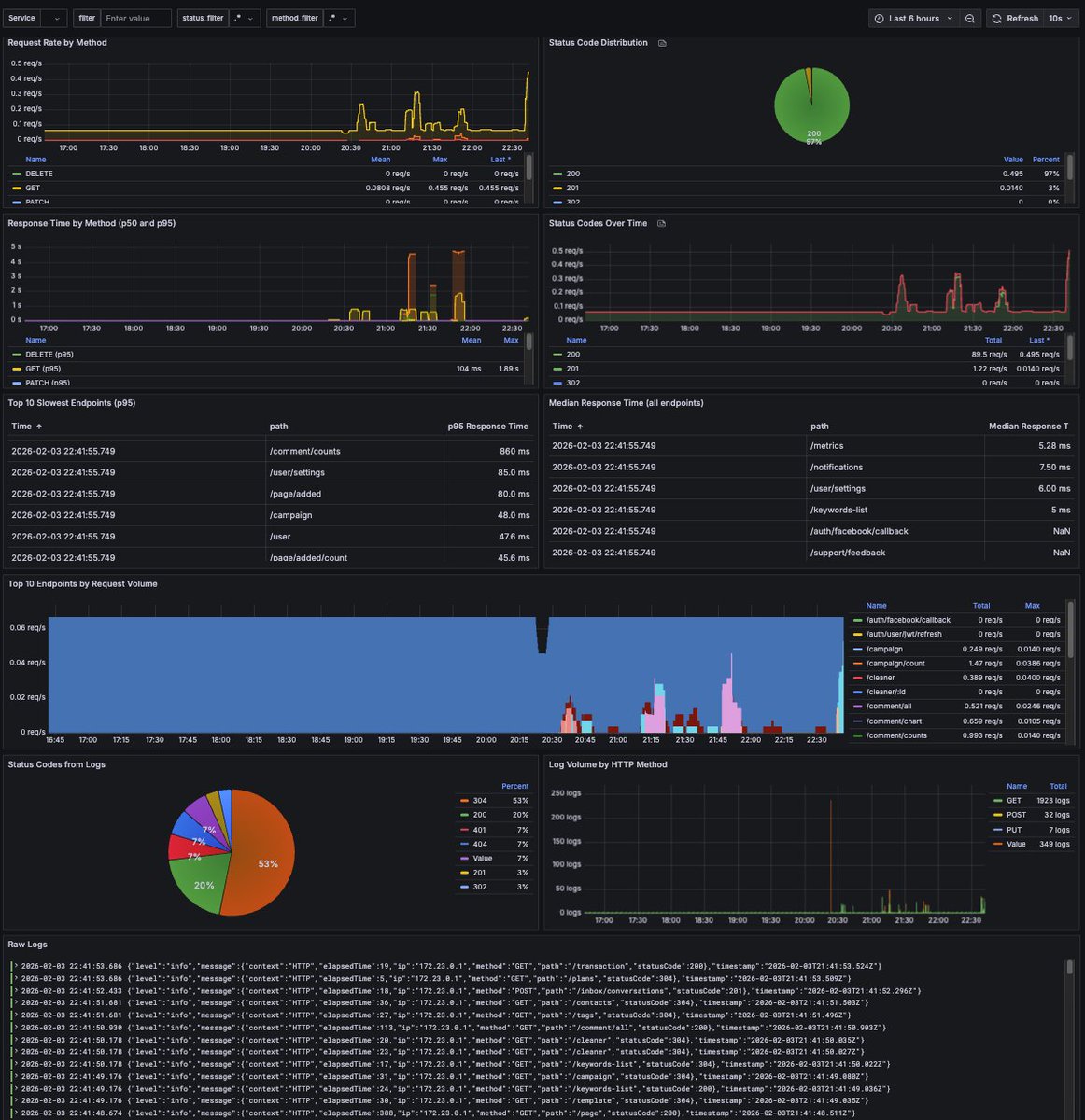The image size is (1085, 1120).
Task: Sort Log Volume legend by Total
Action: point(1058,786)
